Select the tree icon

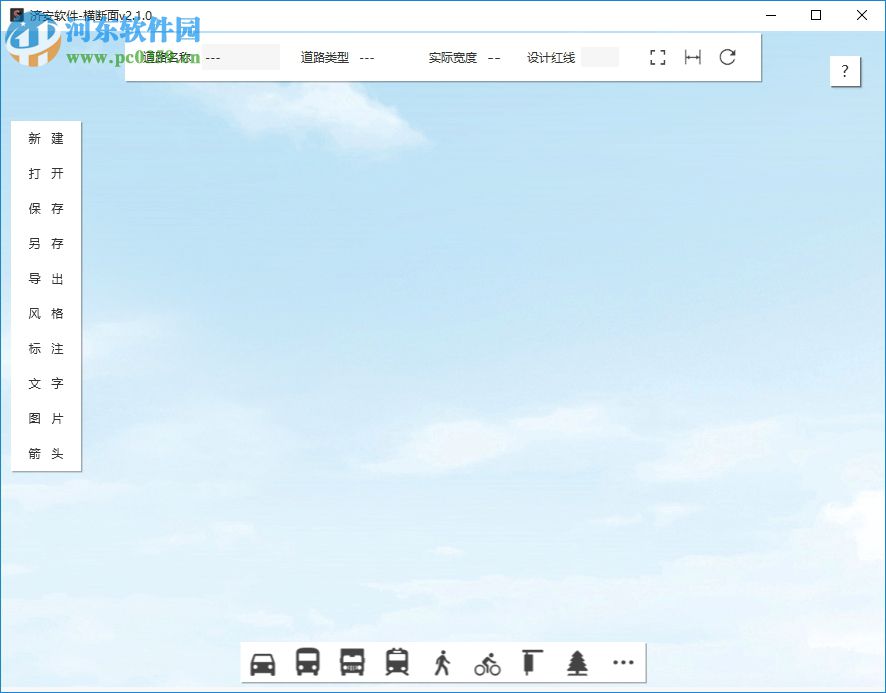[577, 662]
